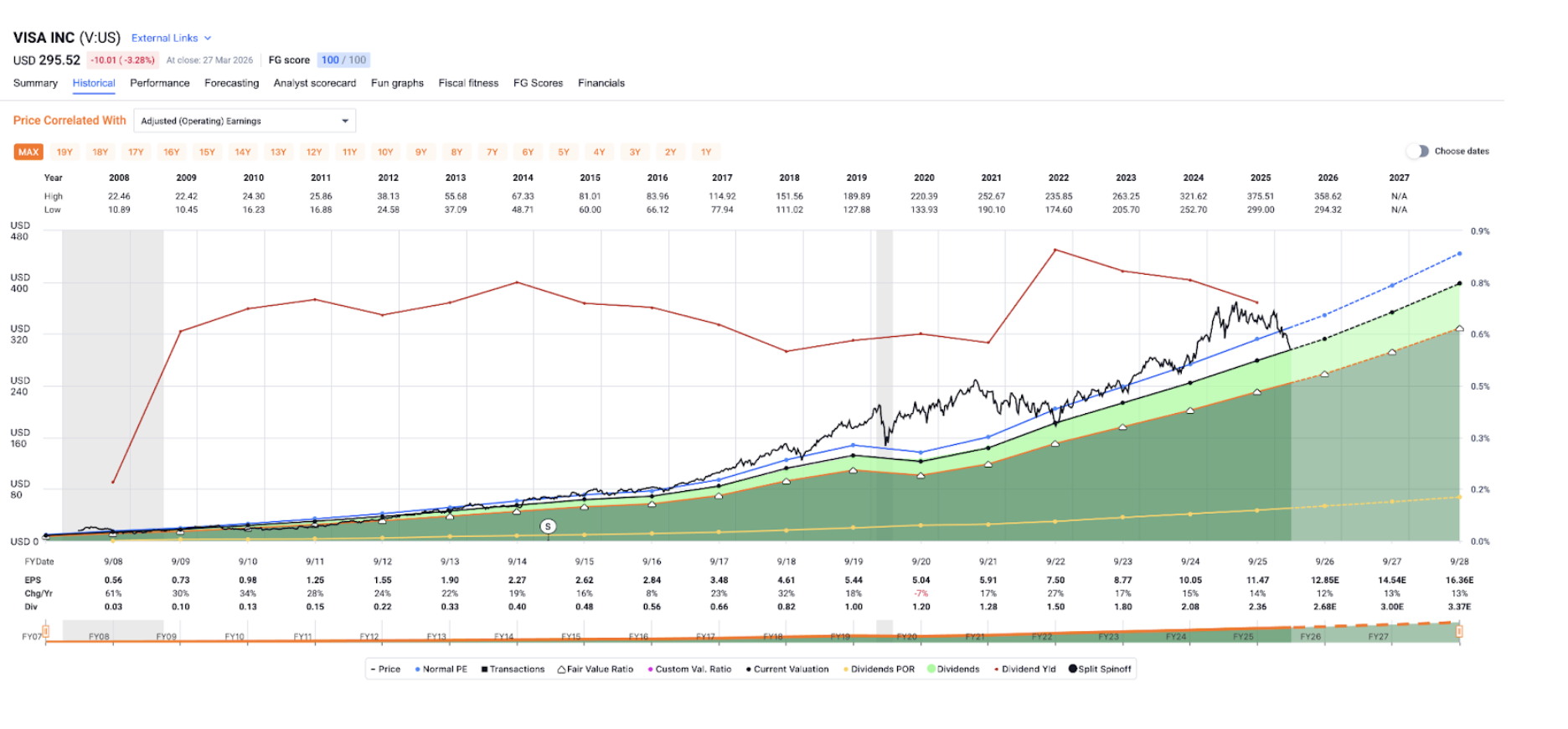Select the 13Y range button

point(278,152)
